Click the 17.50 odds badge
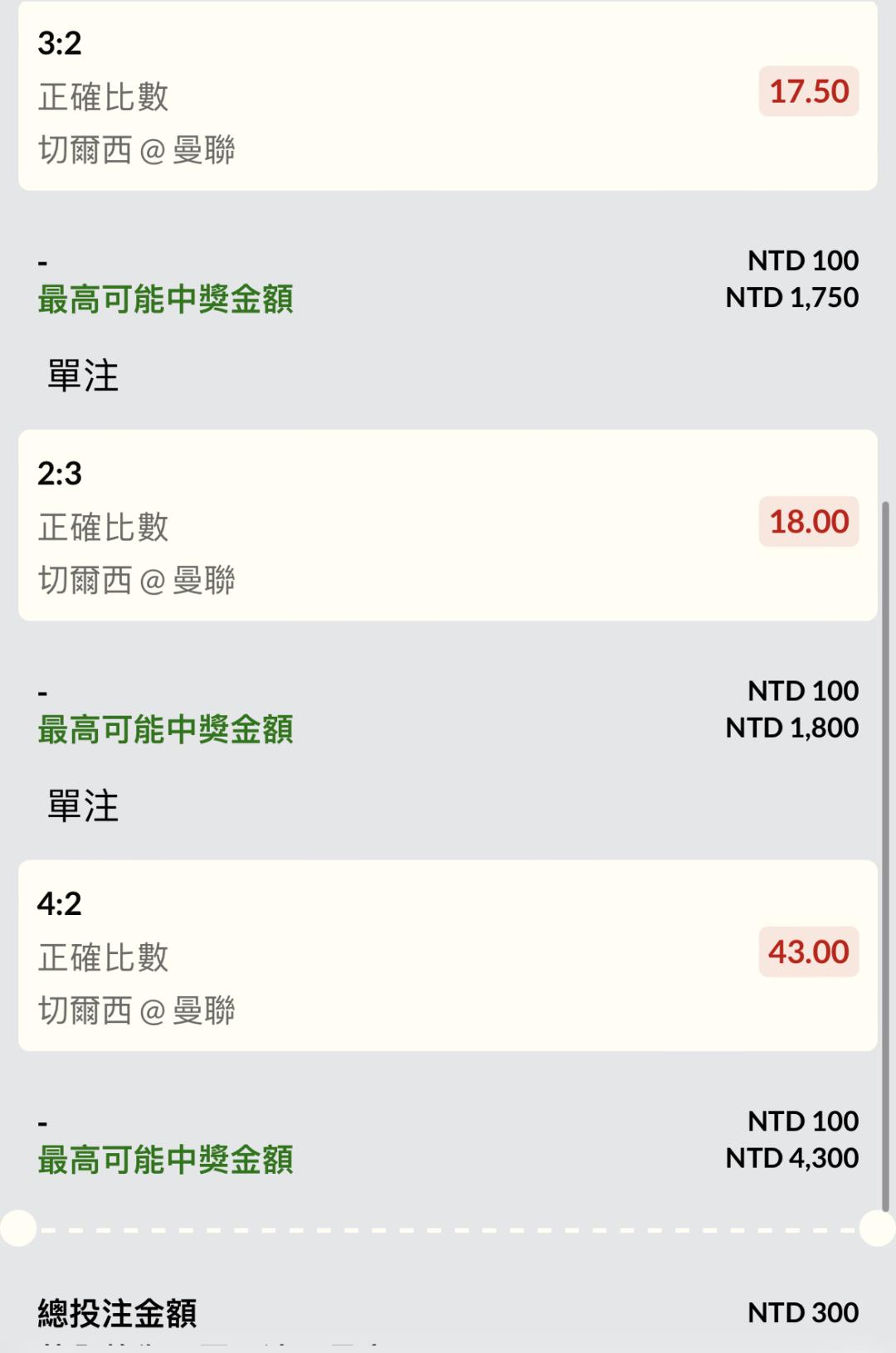896x1353 pixels. (x=808, y=91)
